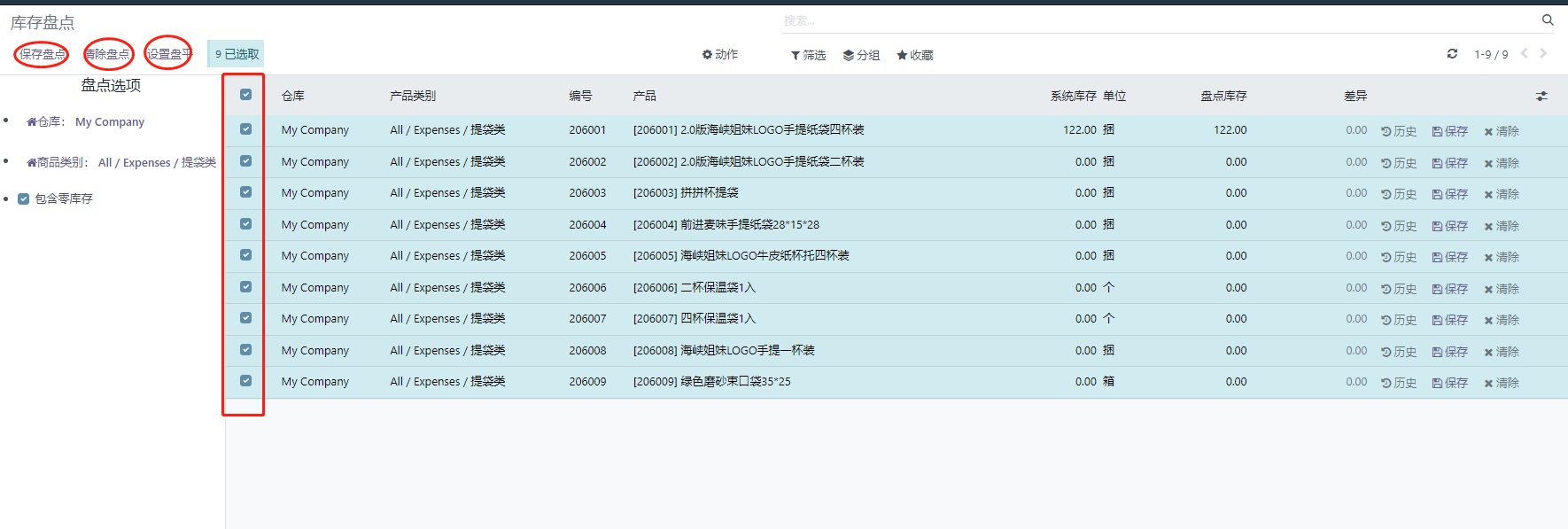
Task: Click the 清除盘点 button
Action: (x=108, y=54)
